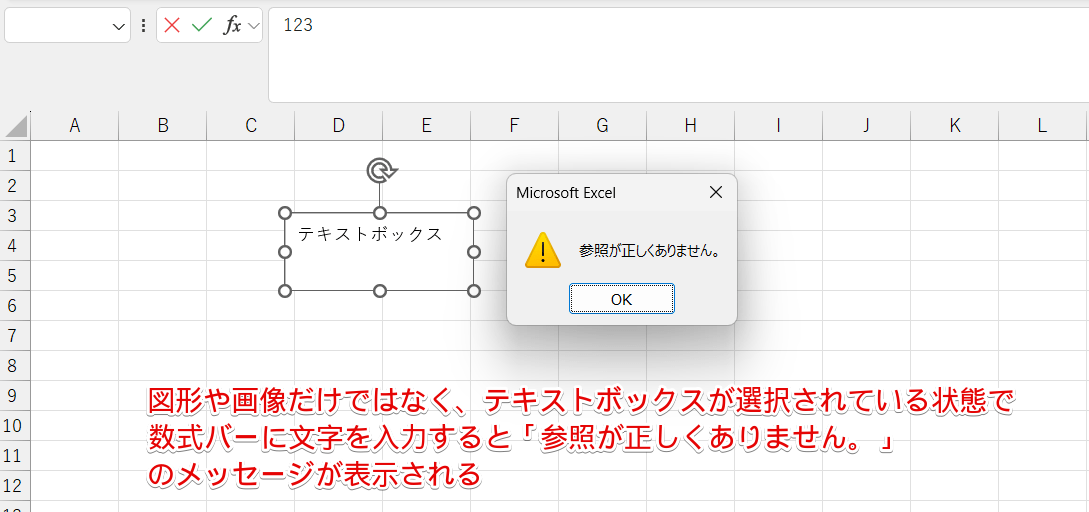The height and width of the screenshot is (512, 1089).
Task: Click the Select All corner triangle
Action: click(15, 126)
